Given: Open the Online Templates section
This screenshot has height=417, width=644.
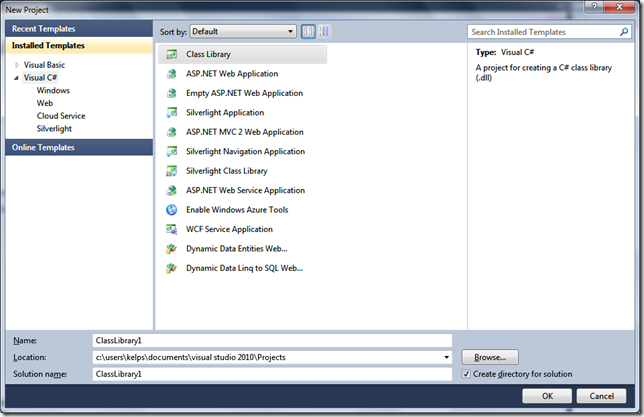Looking at the screenshot, I should tap(79, 147).
